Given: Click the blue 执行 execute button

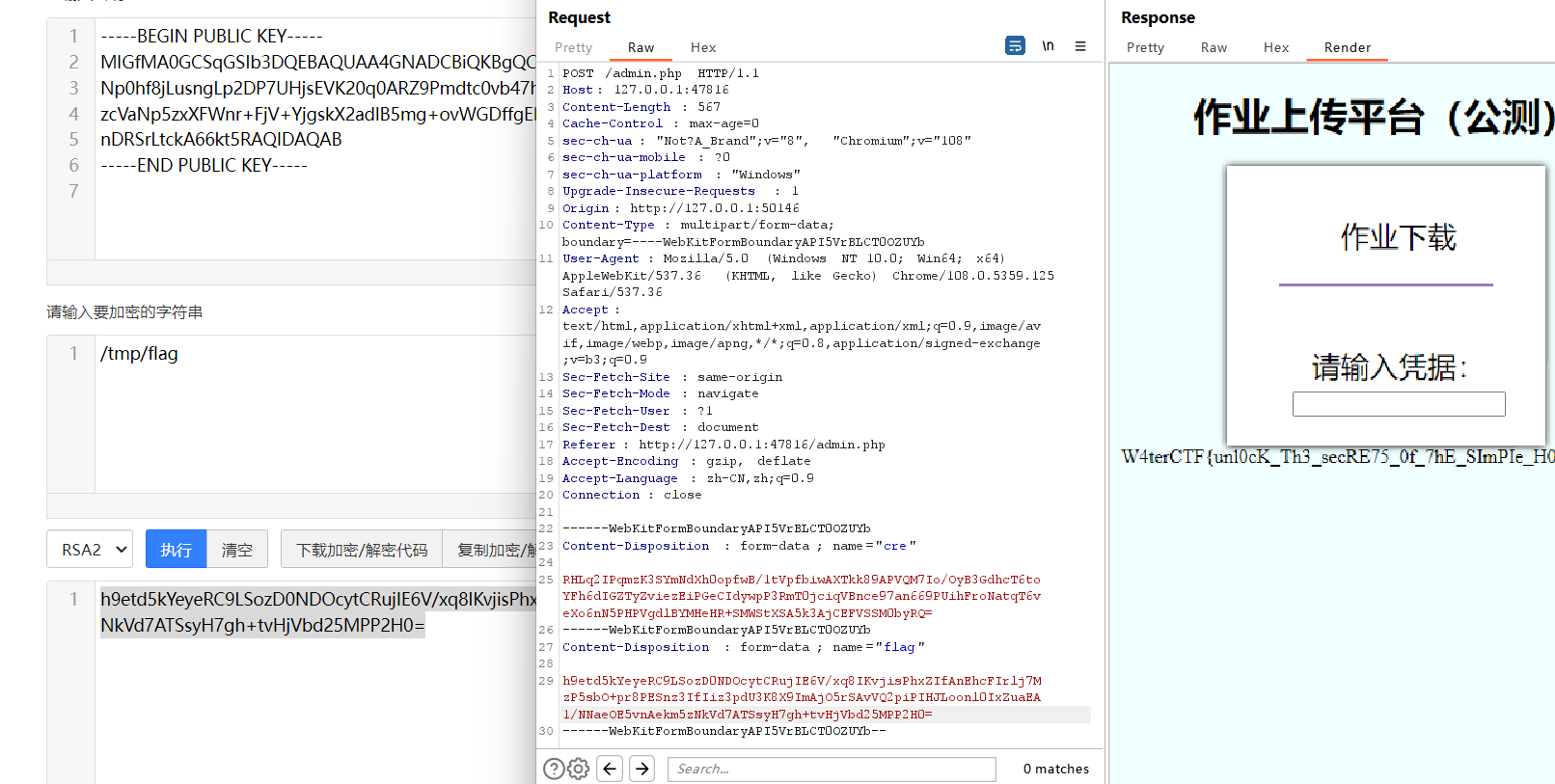Looking at the screenshot, I should (x=176, y=549).
